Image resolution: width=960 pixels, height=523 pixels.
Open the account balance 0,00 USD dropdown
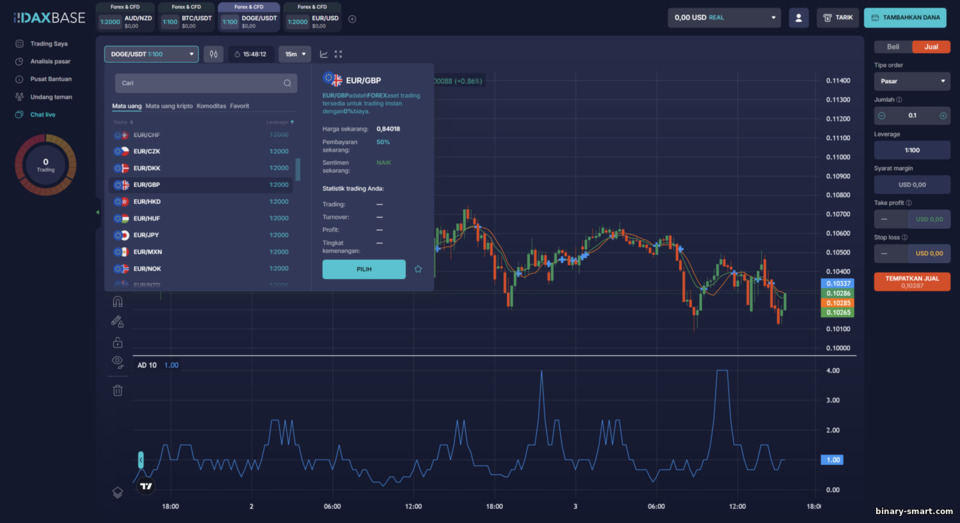point(724,18)
